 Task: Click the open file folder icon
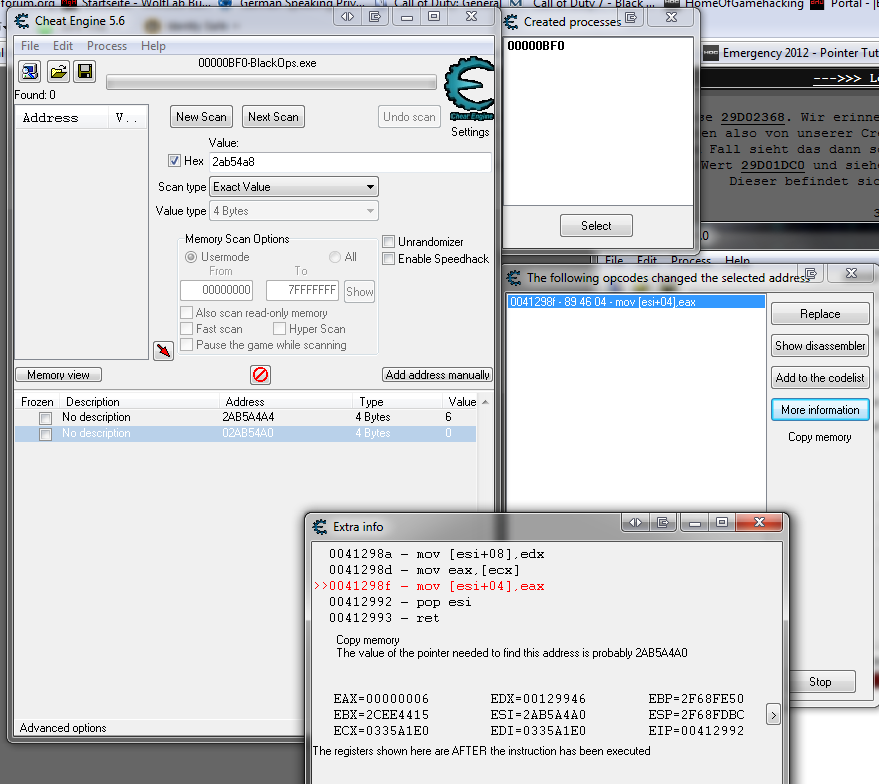click(58, 71)
